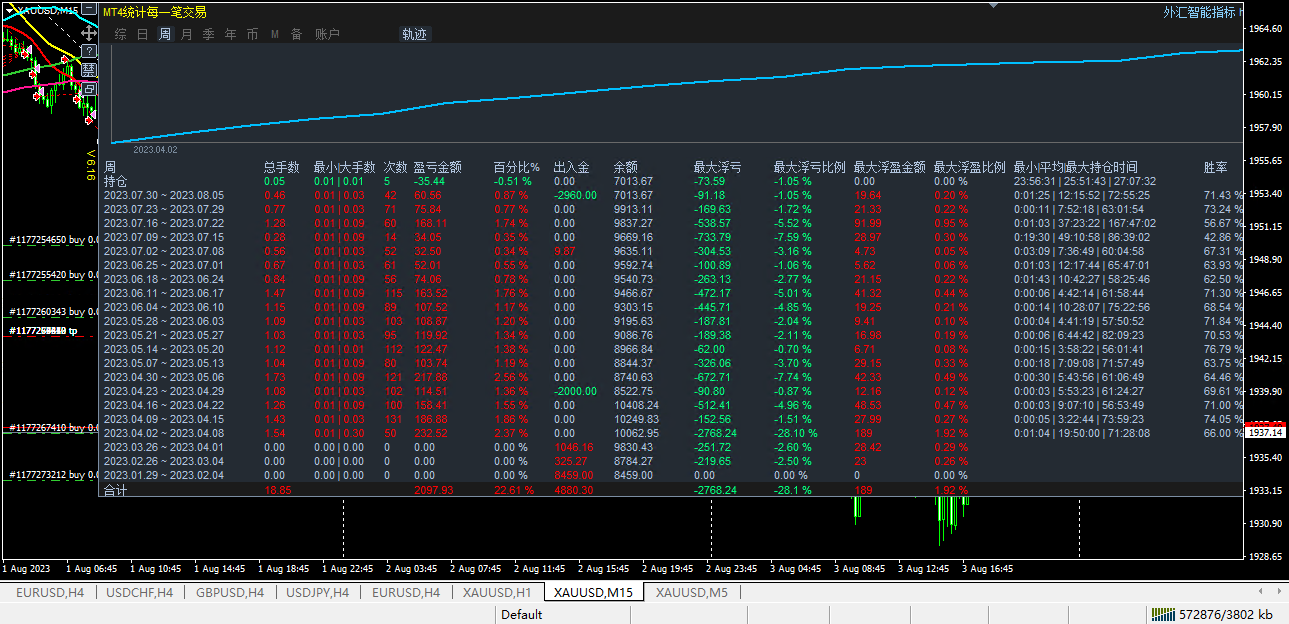1289x624 pixels.
Task: Select the 周 weekly statistics period
Action: click(165, 34)
